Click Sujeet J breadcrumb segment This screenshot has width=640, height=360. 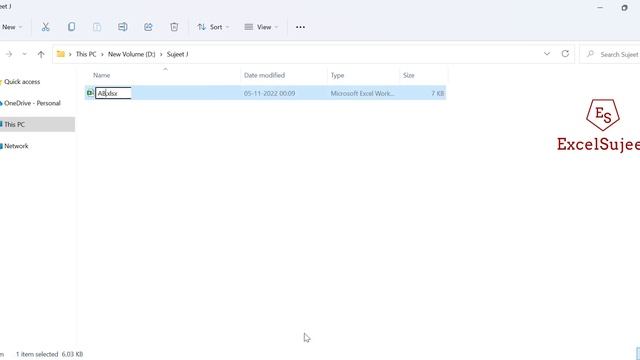(x=178, y=54)
